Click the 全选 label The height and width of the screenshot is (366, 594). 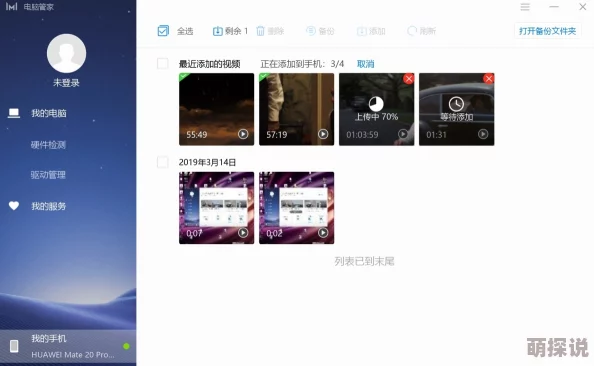point(185,31)
